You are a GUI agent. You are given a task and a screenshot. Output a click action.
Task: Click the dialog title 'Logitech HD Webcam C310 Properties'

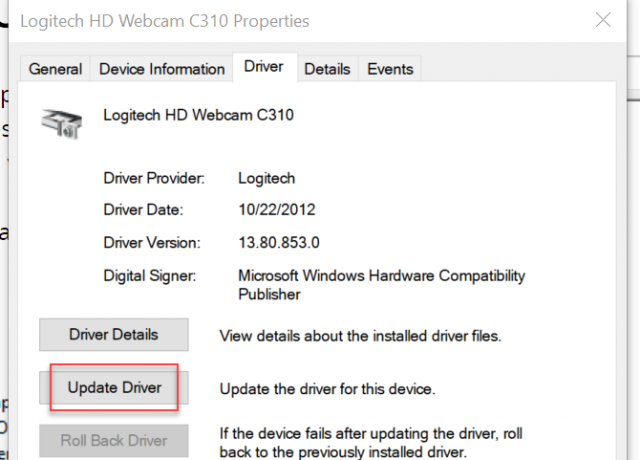coord(165,21)
